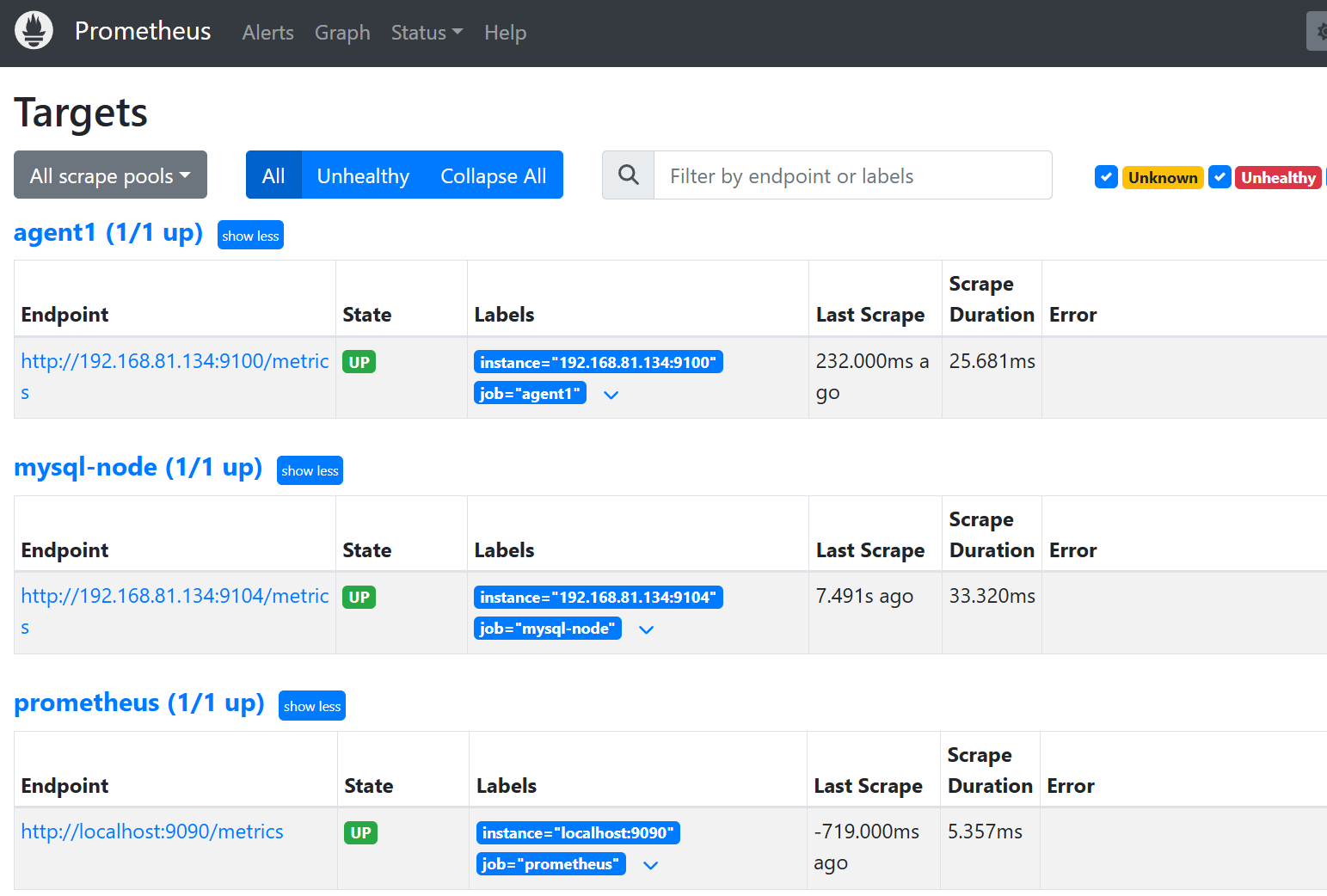Expand labels chevron for mysql-node target

(647, 629)
